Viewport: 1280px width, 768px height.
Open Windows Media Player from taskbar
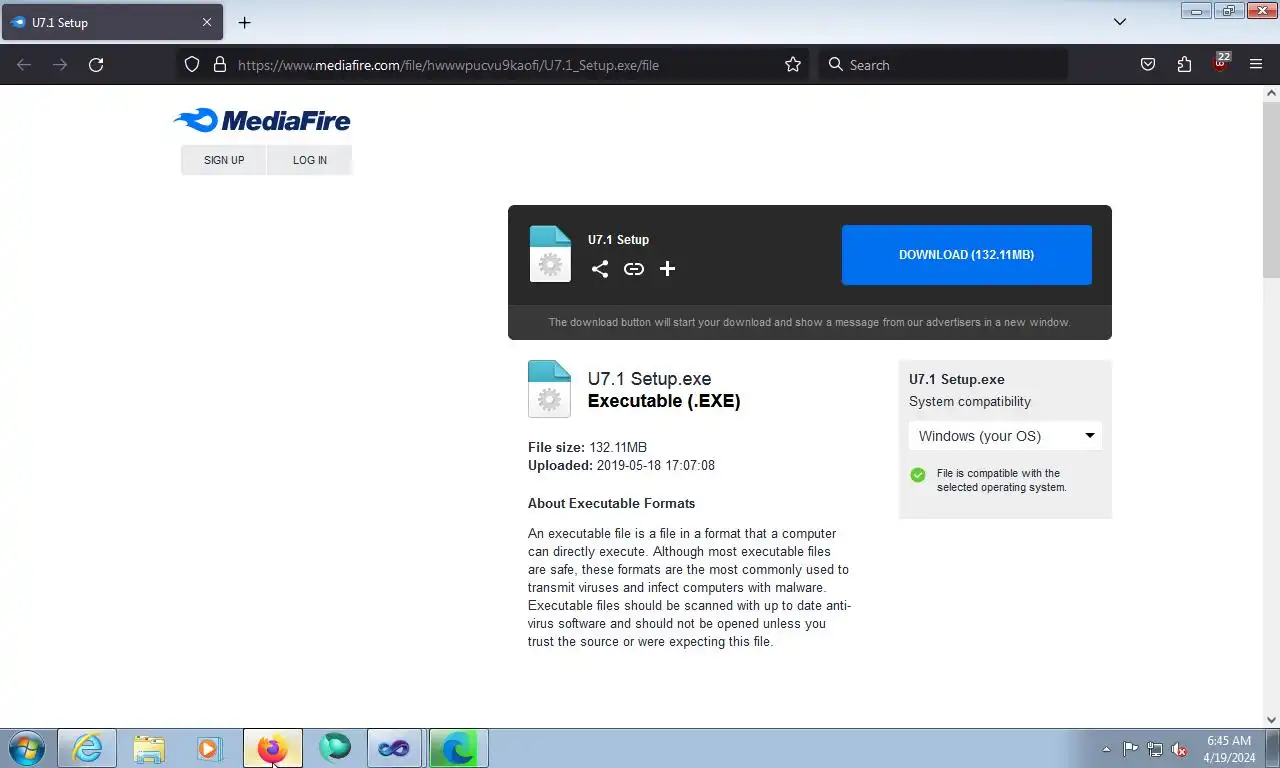[x=209, y=748]
